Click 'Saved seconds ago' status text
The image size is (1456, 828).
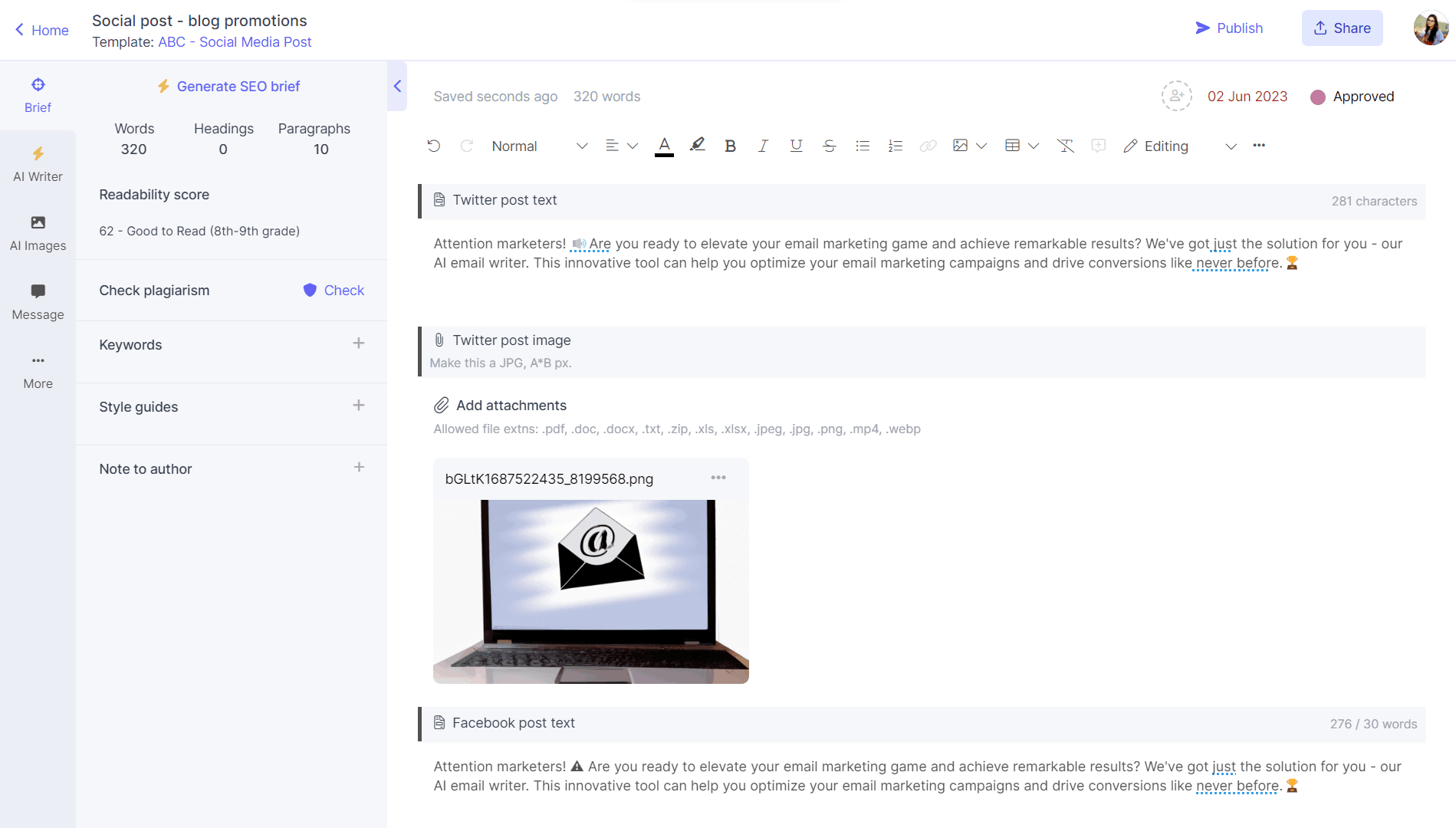pos(495,97)
